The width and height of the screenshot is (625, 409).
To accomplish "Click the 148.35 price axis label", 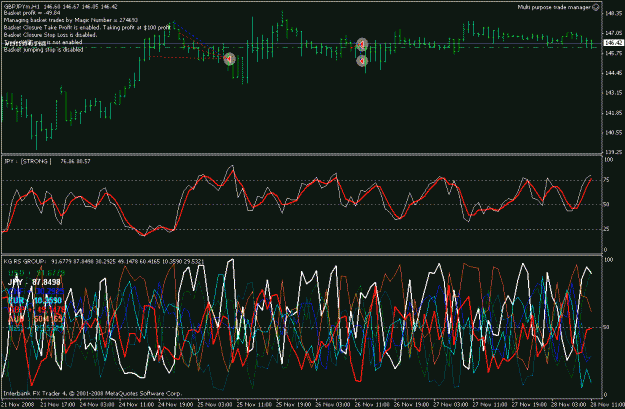I will click(x=613, y=14).
